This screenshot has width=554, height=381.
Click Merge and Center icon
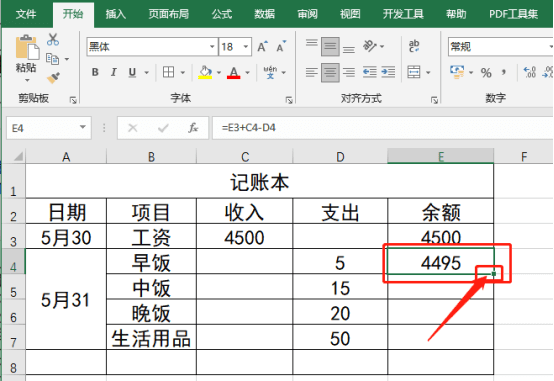[414, 72]
